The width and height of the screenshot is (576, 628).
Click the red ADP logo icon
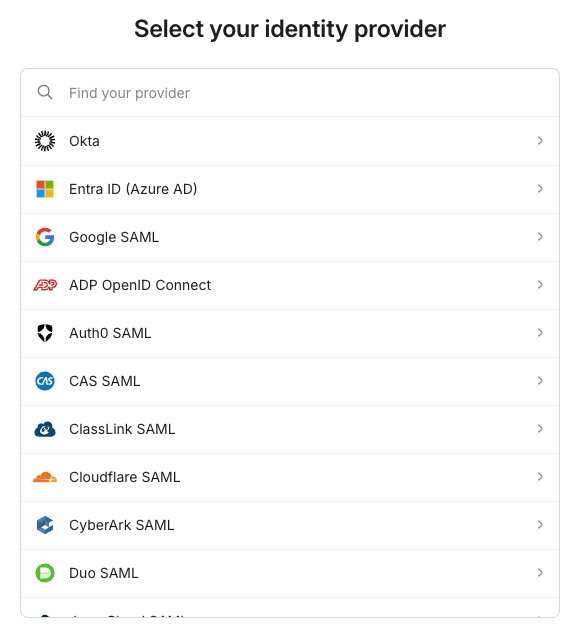[x=45, y=285]
